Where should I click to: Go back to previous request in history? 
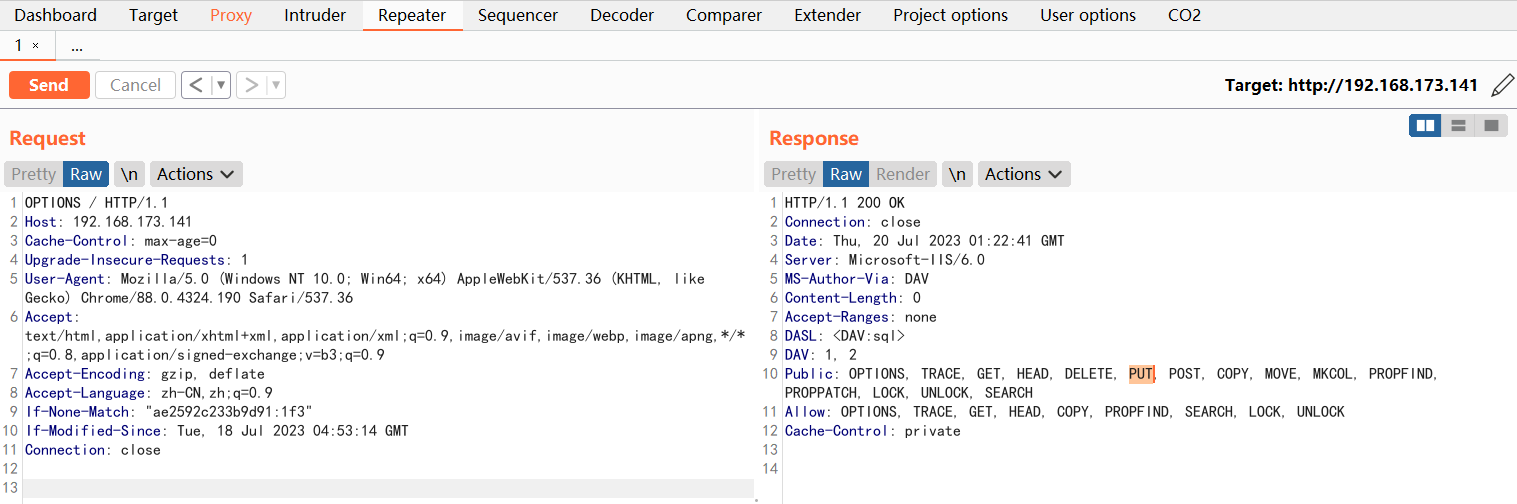196,85
